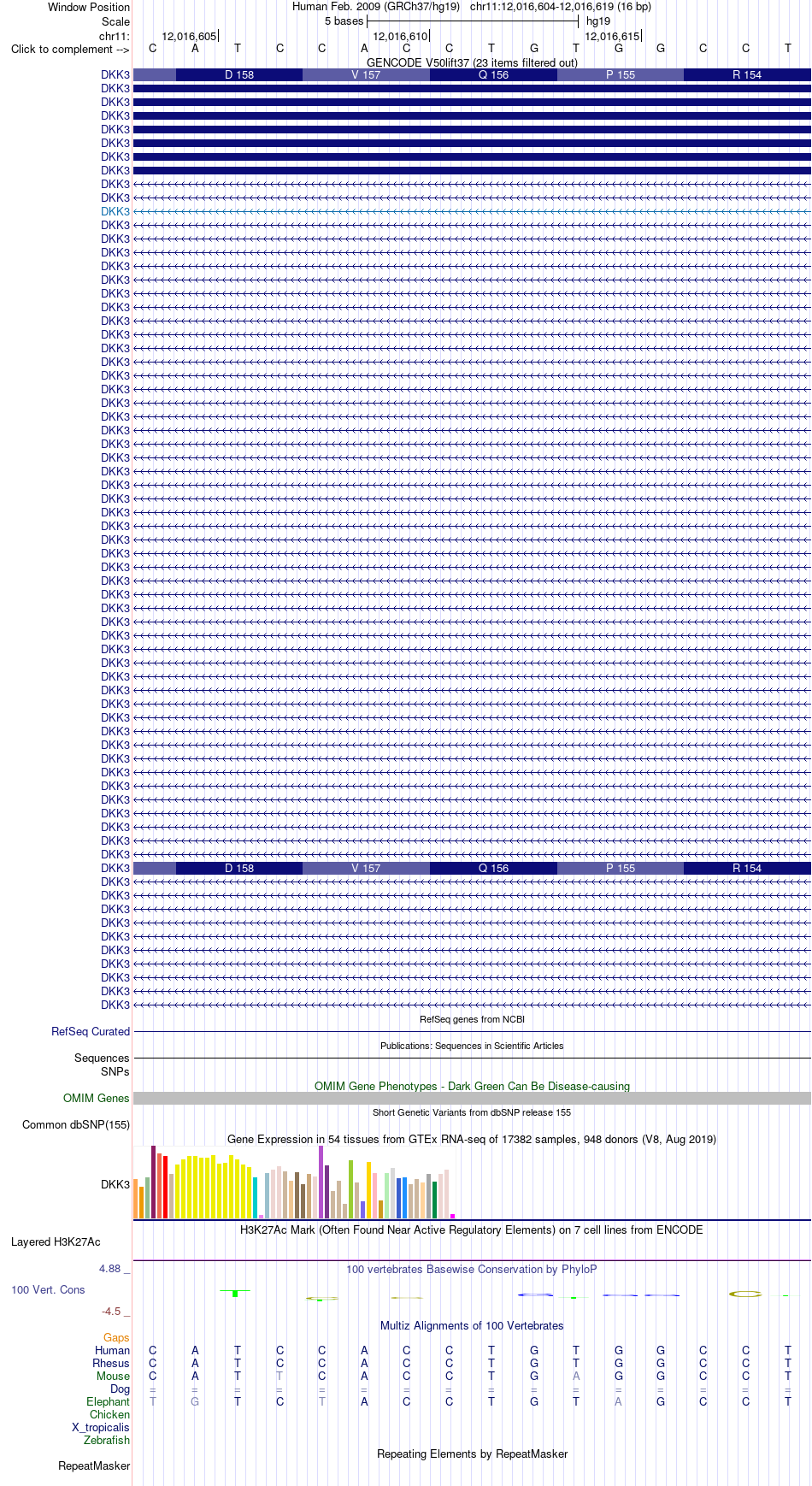
Task: Click the dark maroon GTEx expression bar
Action: (154, 1182)
